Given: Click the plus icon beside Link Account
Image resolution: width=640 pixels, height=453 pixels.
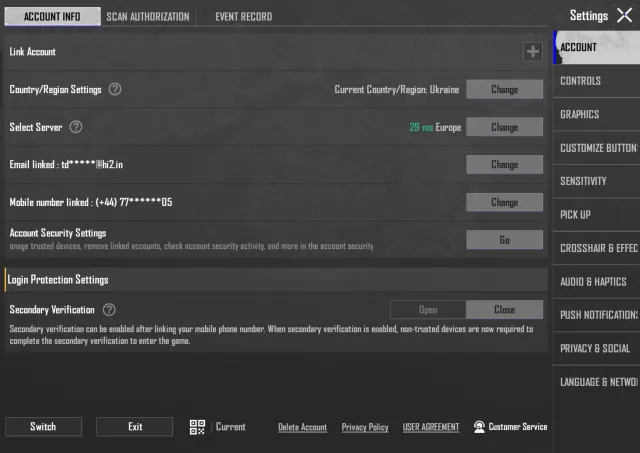Looking at the screenshot, I should [x=533, y=51].
